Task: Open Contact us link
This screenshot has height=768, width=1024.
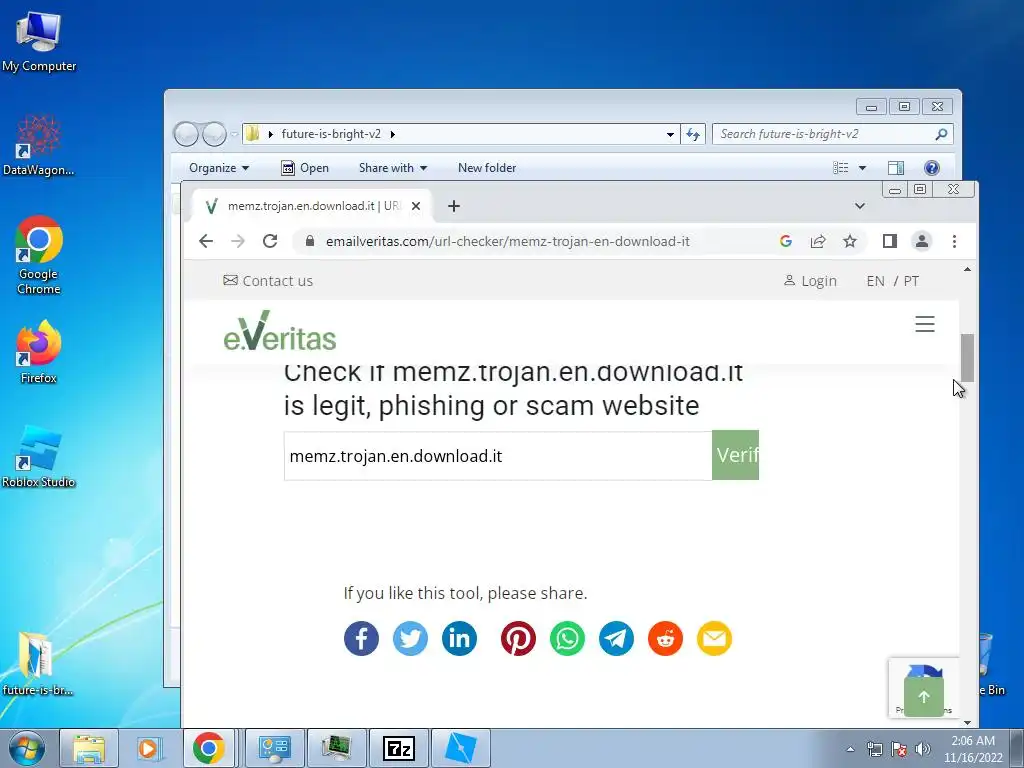Action: tap(268, 281)
